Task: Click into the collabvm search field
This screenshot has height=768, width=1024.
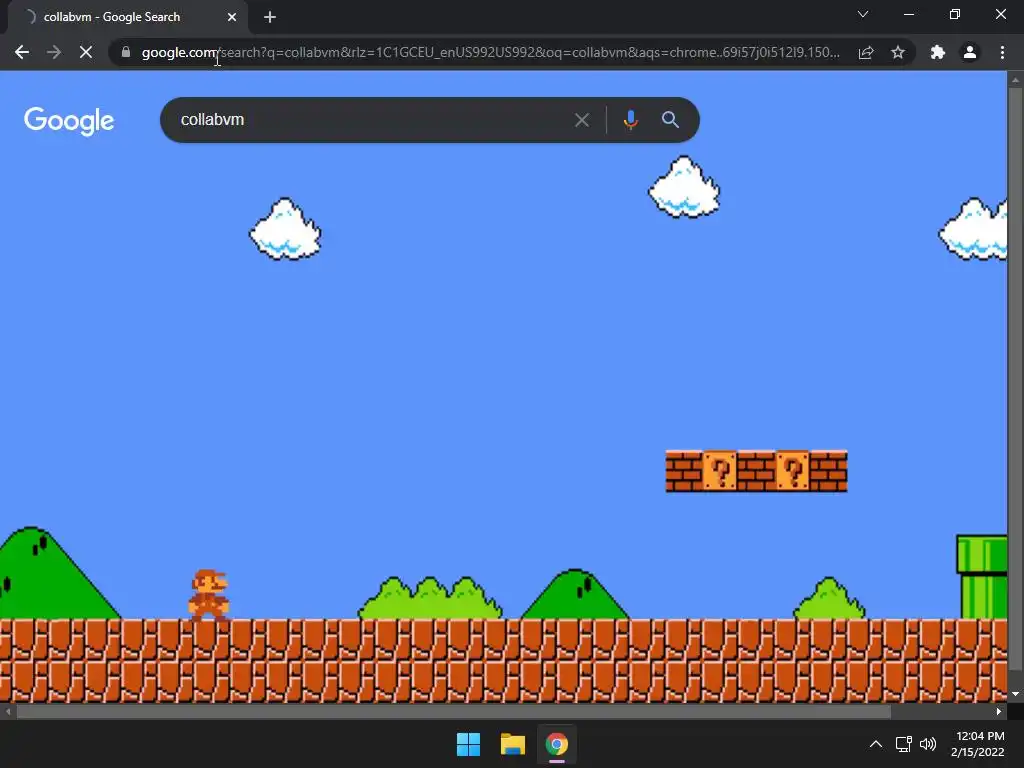Action: 372,120
